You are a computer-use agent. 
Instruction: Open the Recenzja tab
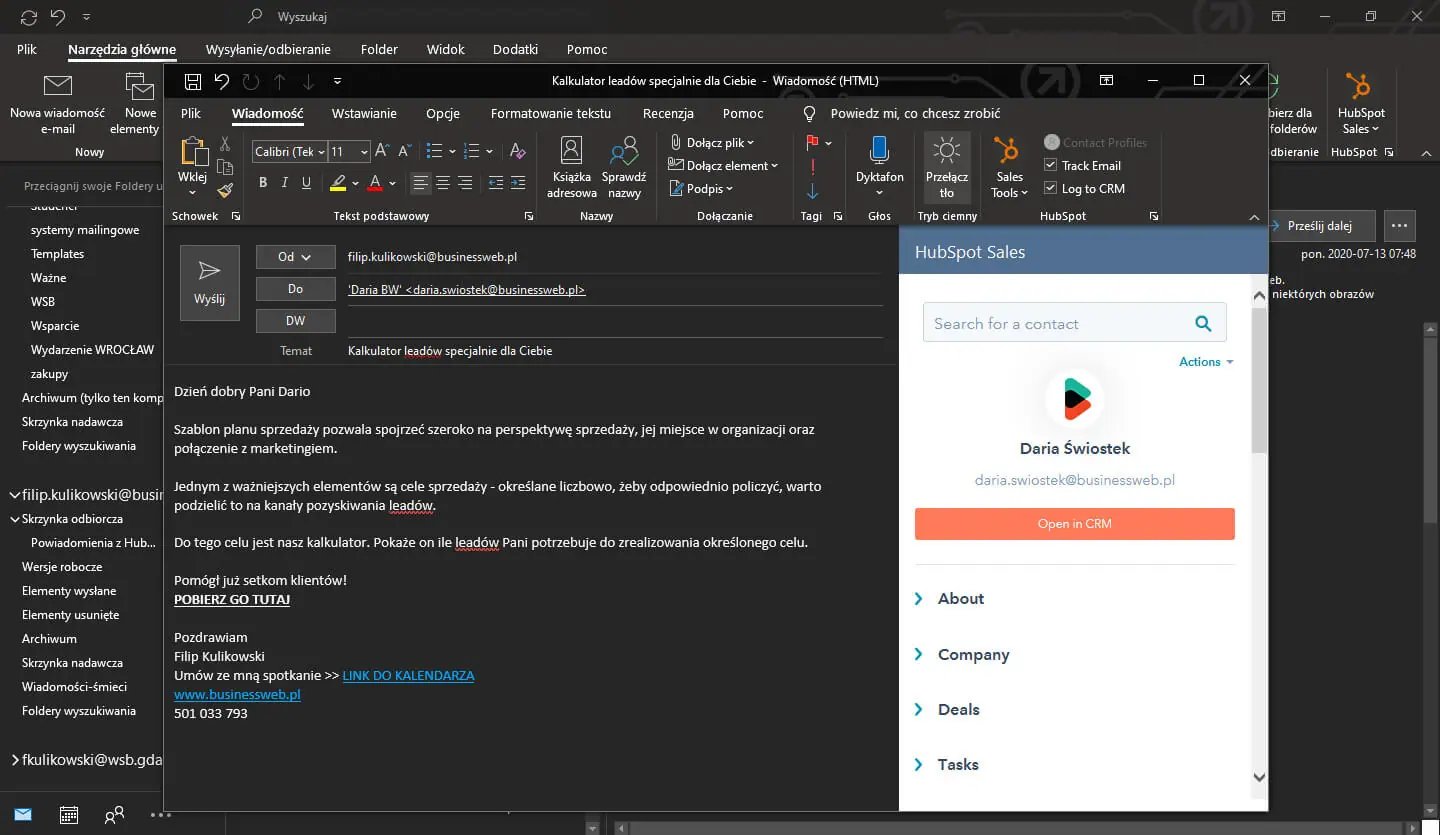(x=668, y=114)
